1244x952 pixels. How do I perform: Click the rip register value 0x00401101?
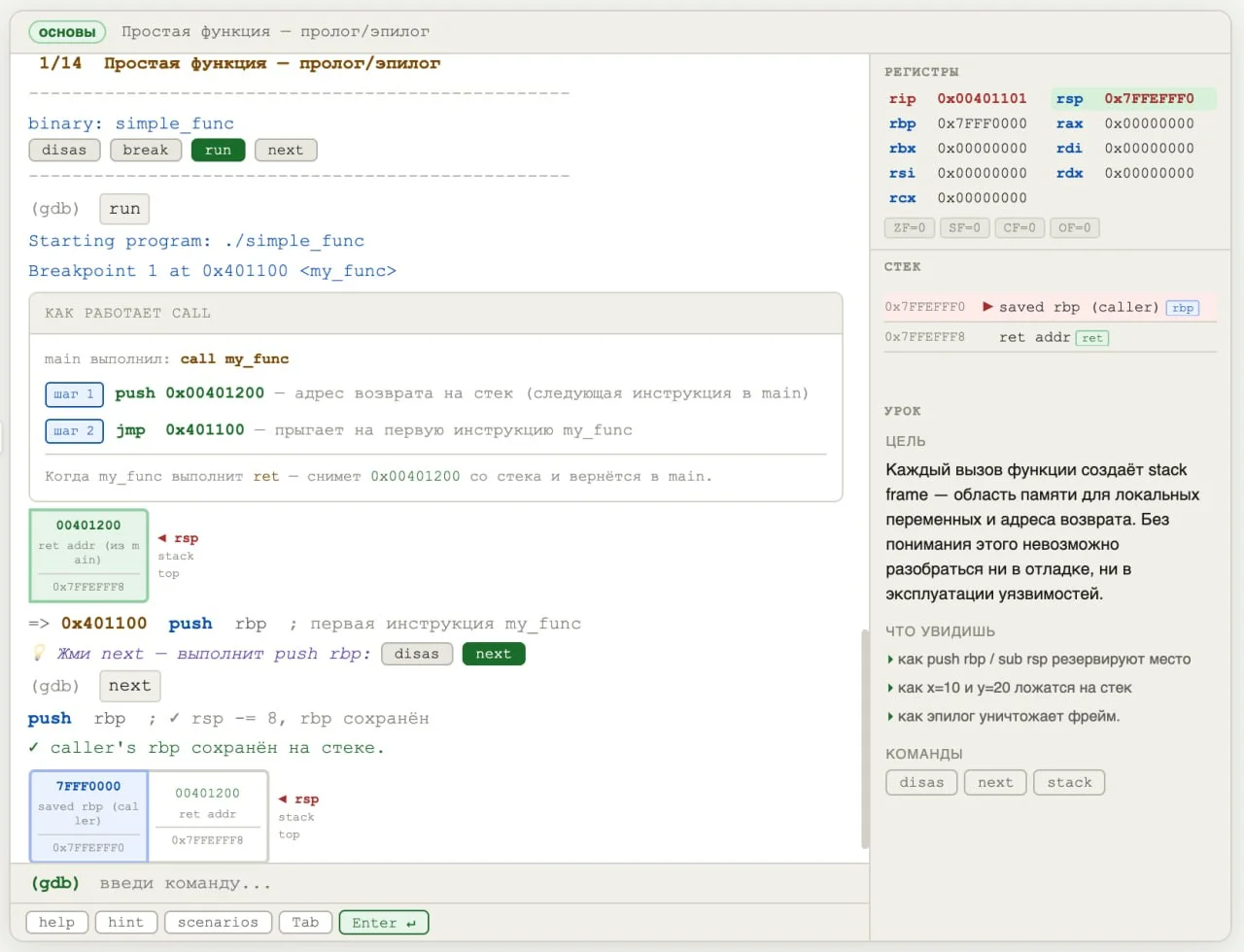click(x=982, y=98)
